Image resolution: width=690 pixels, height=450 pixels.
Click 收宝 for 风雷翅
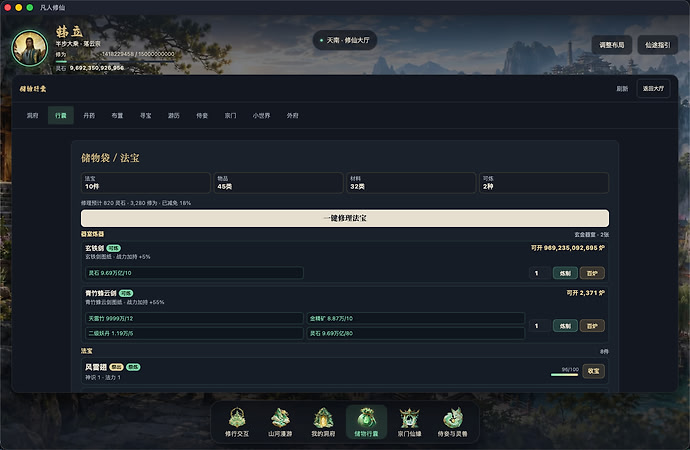[594, 371]
